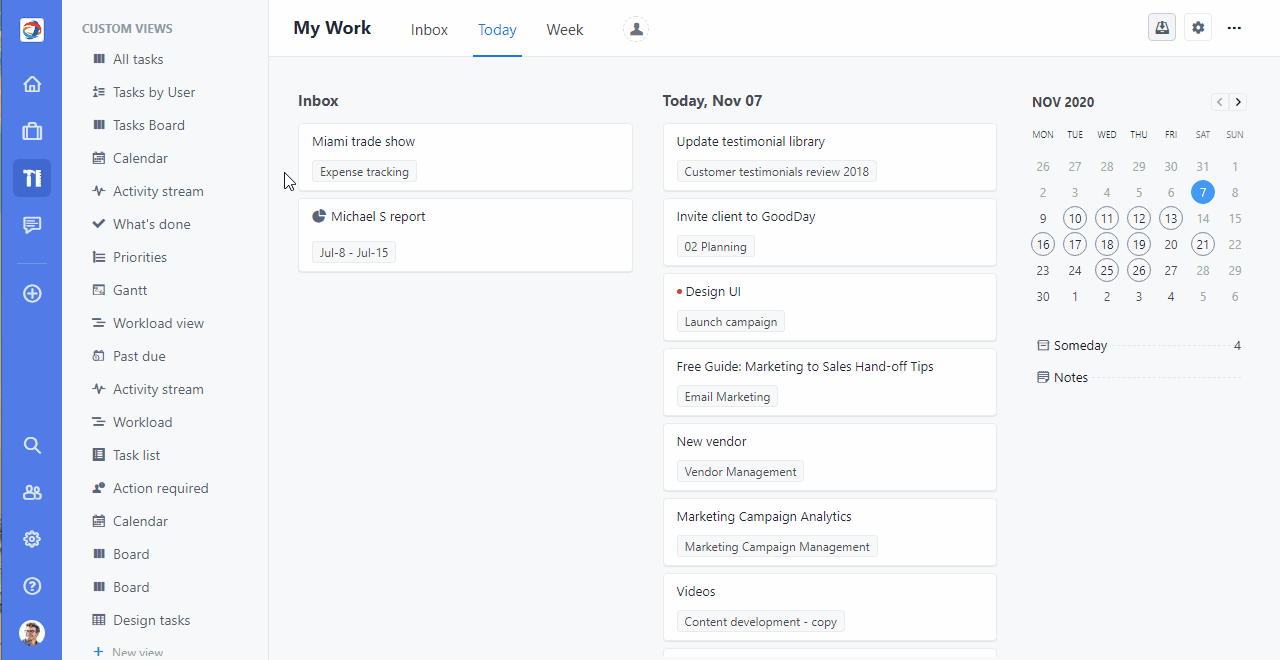Go to next month in calendar
Screen dimensions: 1280x660
(x=1238, y=102)
